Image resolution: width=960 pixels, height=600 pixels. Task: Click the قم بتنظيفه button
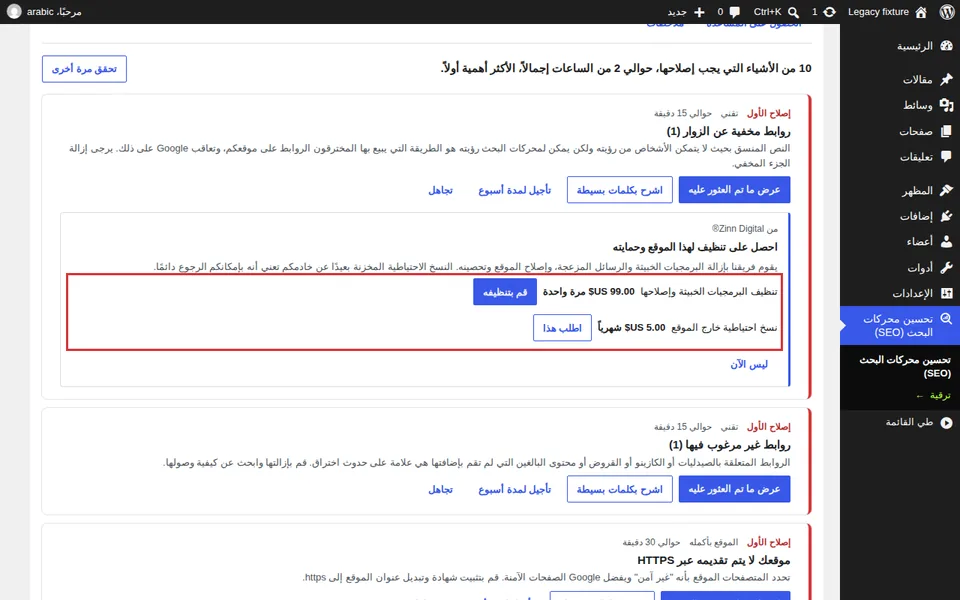pos(504,292)
